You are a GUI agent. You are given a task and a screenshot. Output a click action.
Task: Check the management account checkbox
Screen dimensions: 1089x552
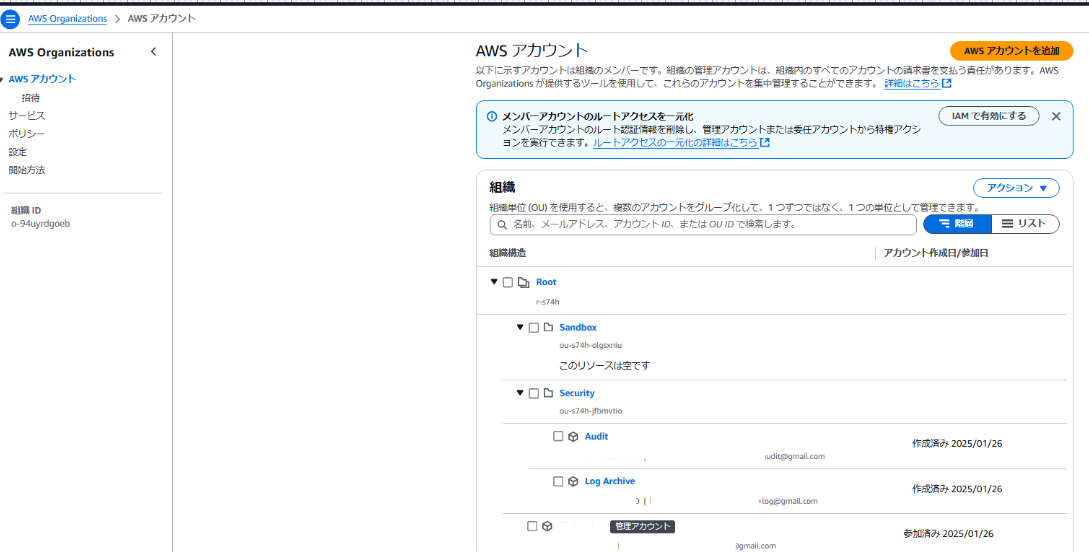(x=532, y=526)
